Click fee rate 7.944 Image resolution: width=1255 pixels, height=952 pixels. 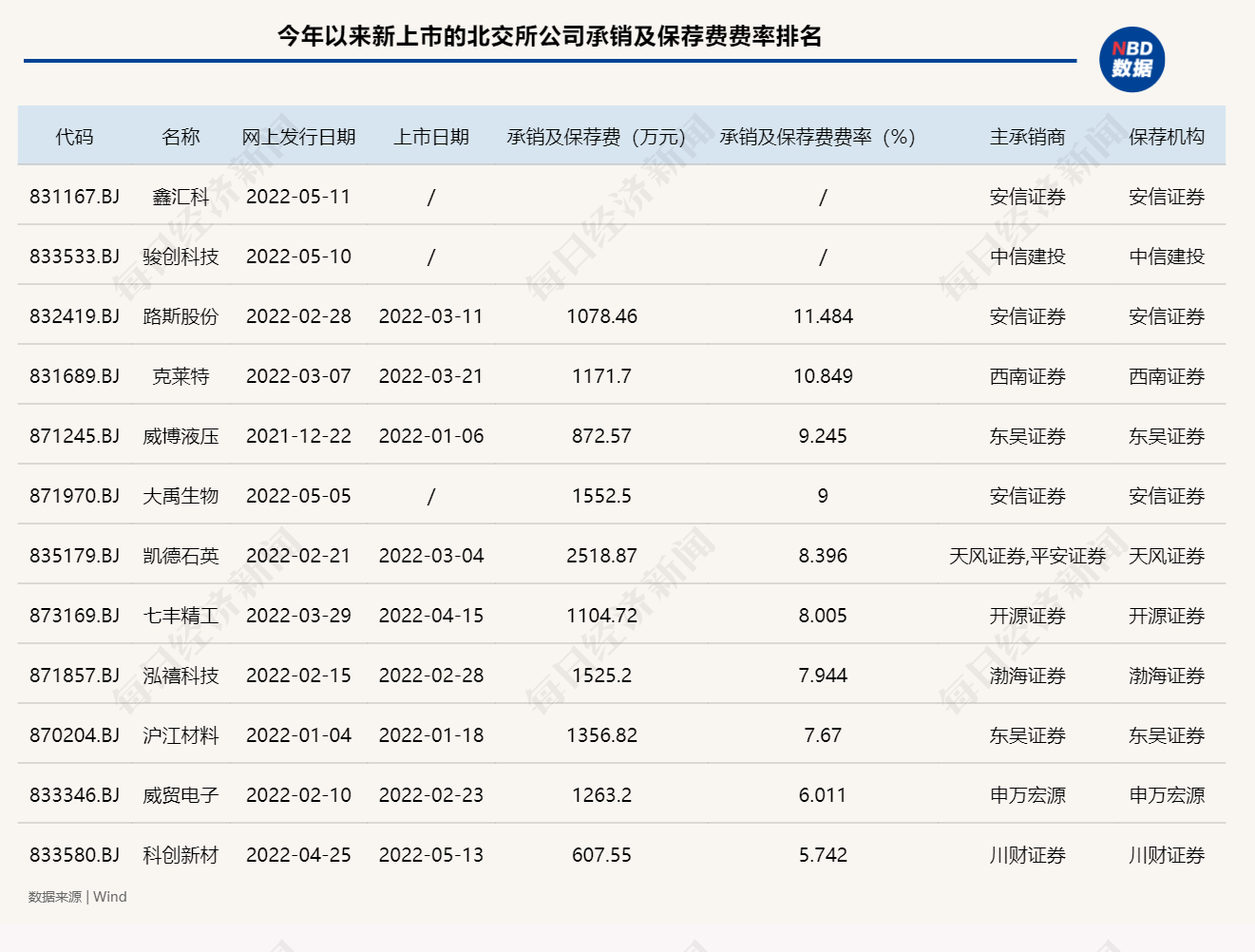tap(823, 676)
